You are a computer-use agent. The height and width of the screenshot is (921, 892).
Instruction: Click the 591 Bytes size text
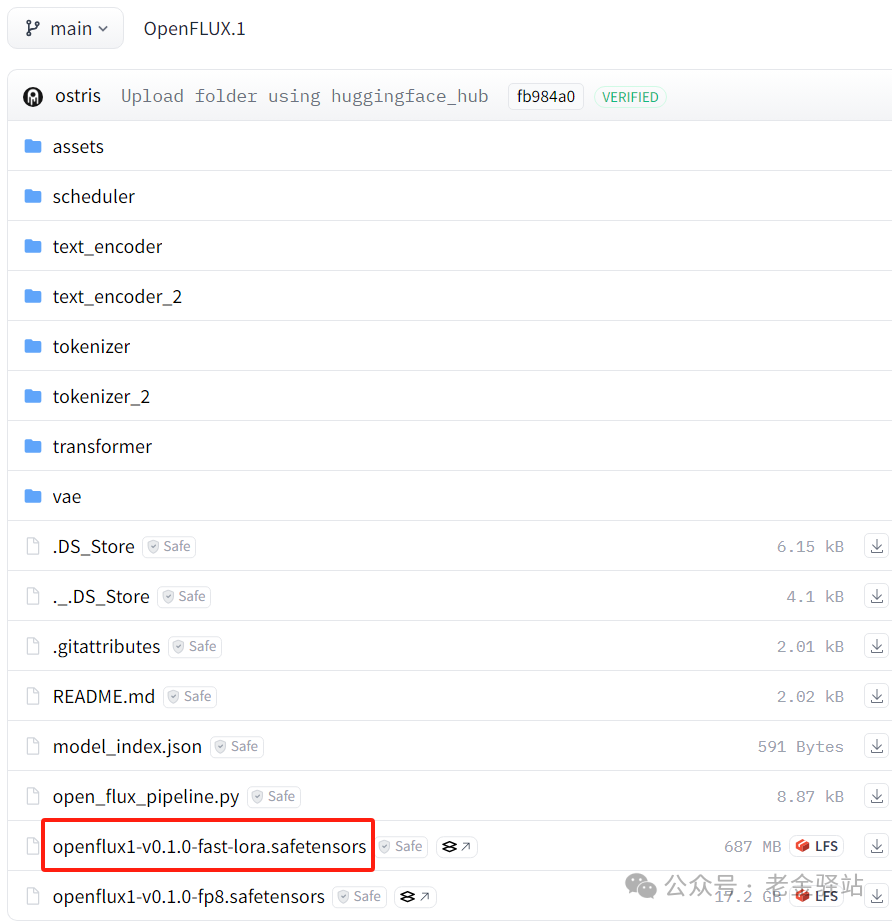click(x=800, y=747)
